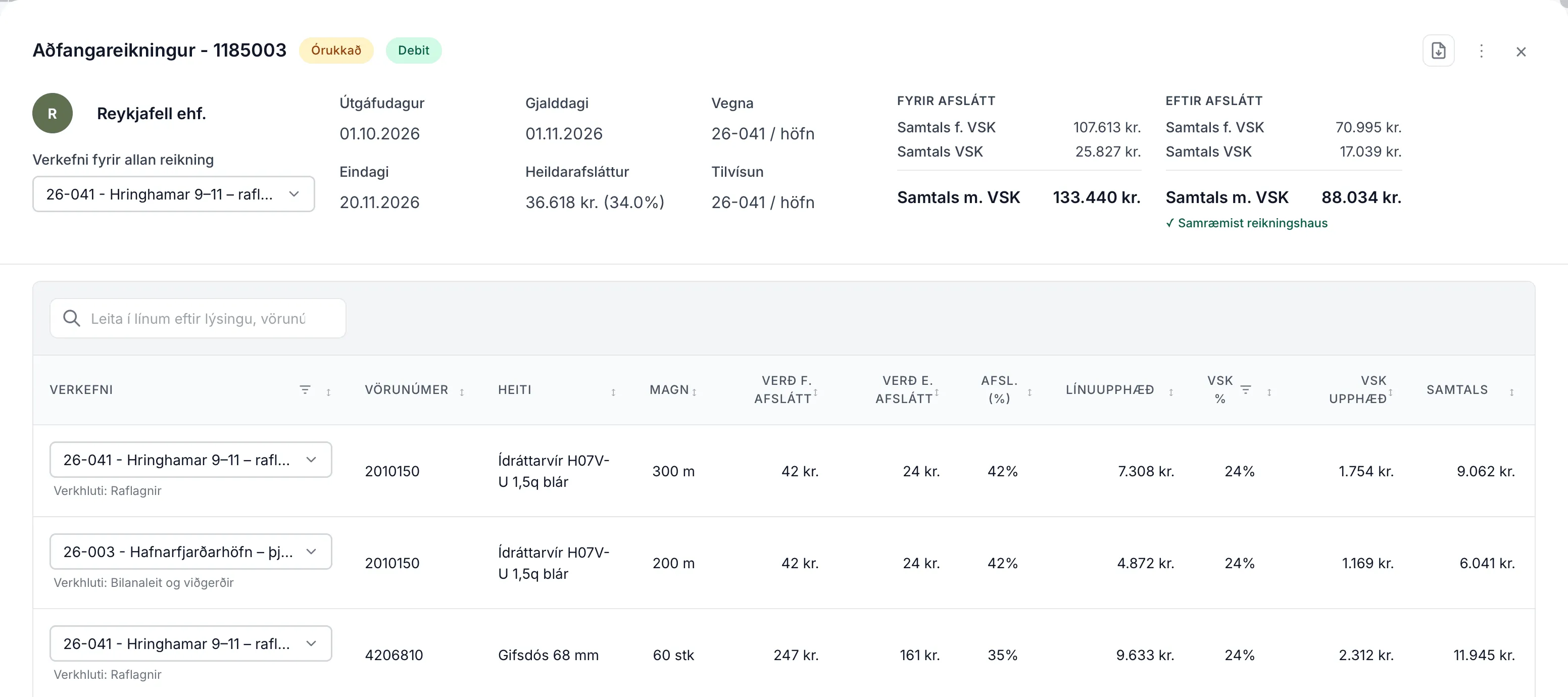Click the Eindagi date 20.11.2026
Viewport: 1568px width, 697px height.
(380, 202)
